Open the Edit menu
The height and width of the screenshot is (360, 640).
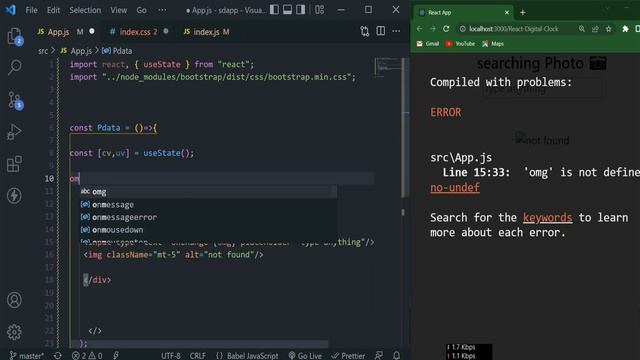coord(53,10)
